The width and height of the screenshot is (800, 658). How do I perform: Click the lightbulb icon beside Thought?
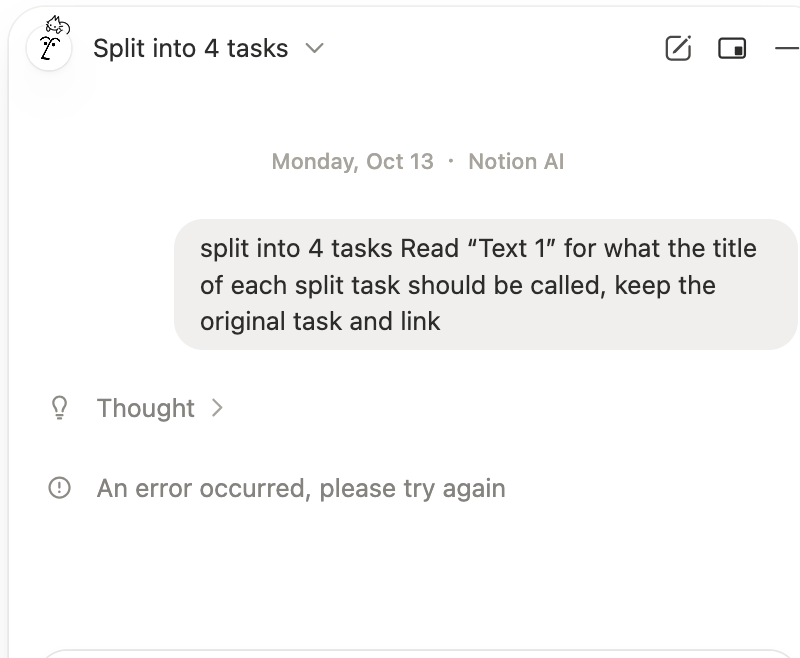pyautogui.click(x=60, y=408)
